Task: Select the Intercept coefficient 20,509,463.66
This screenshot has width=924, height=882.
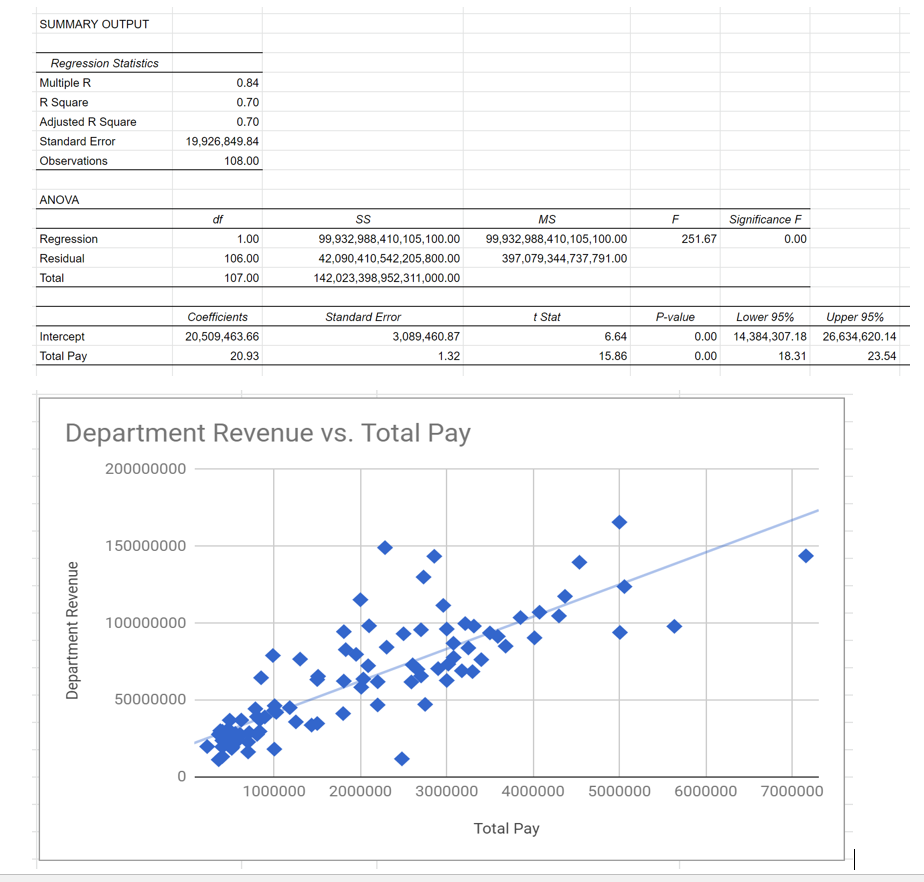Action: click(215, 337)
